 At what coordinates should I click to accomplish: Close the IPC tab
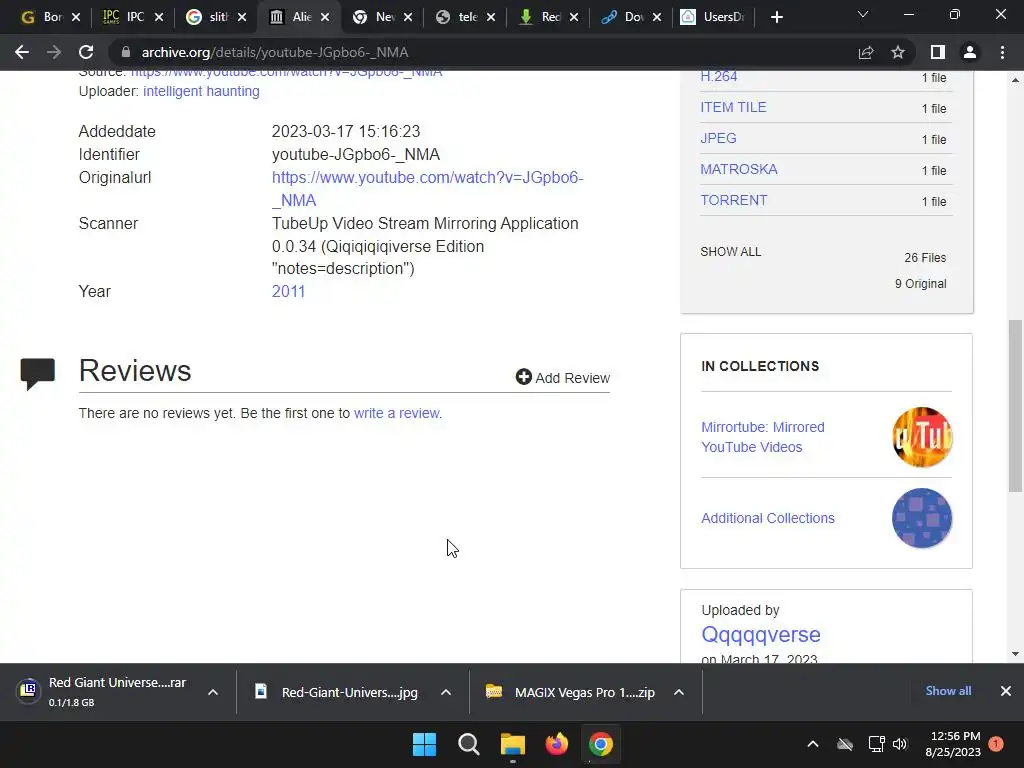[x=159, y=18]
